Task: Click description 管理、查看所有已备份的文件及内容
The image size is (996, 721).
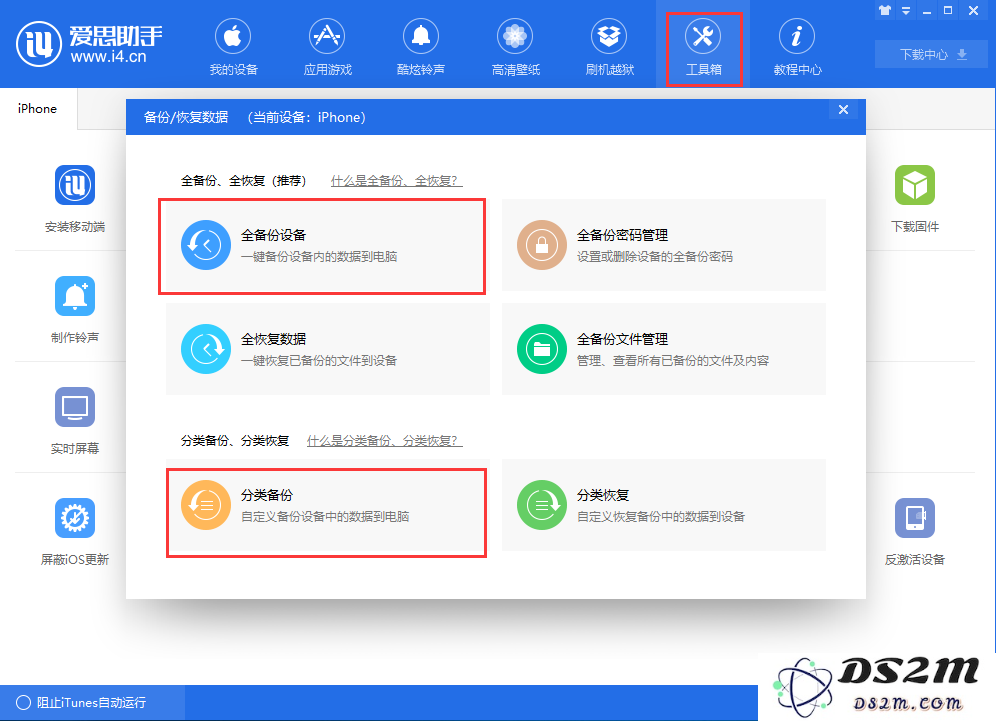Action: (673, 361)
